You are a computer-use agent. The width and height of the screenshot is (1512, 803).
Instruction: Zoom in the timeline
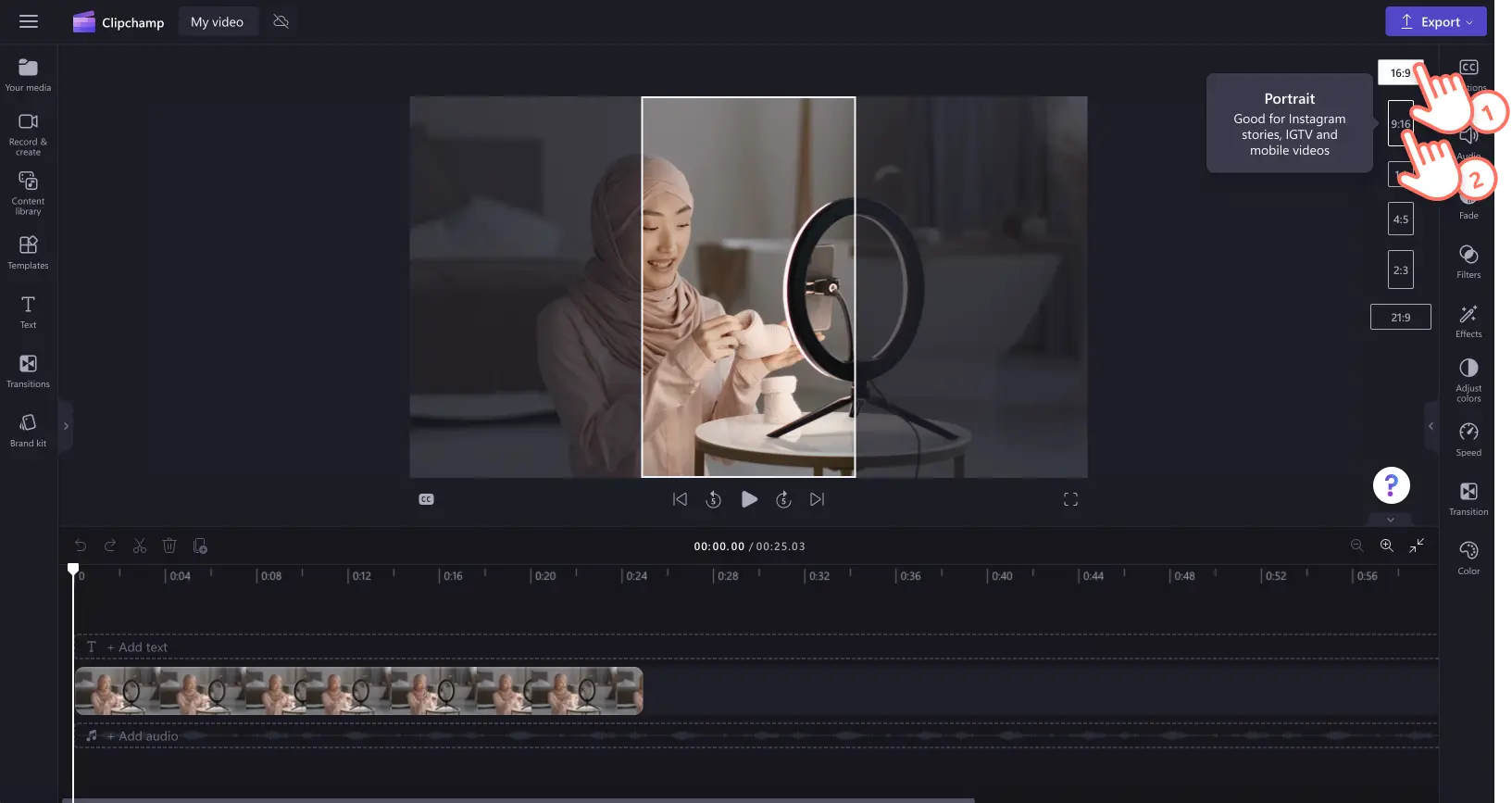(x=1387, y=546)
